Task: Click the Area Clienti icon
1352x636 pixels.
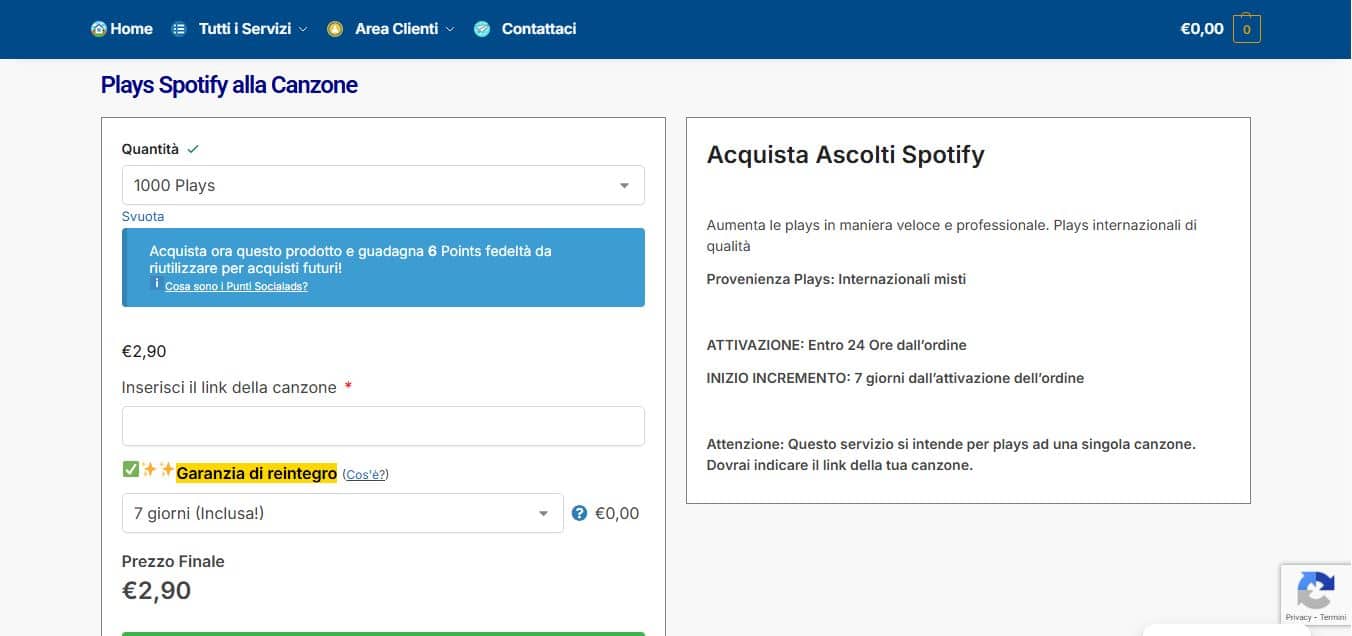Action: click(x=335, y=29)
